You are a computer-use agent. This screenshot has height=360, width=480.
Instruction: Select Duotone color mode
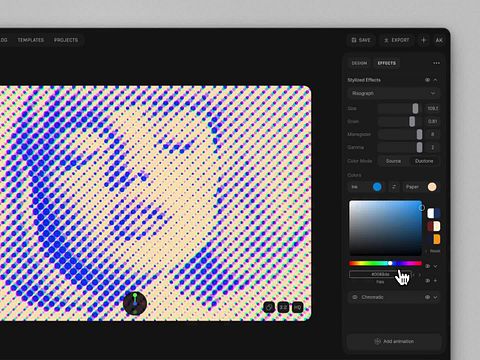coord(424,161)
